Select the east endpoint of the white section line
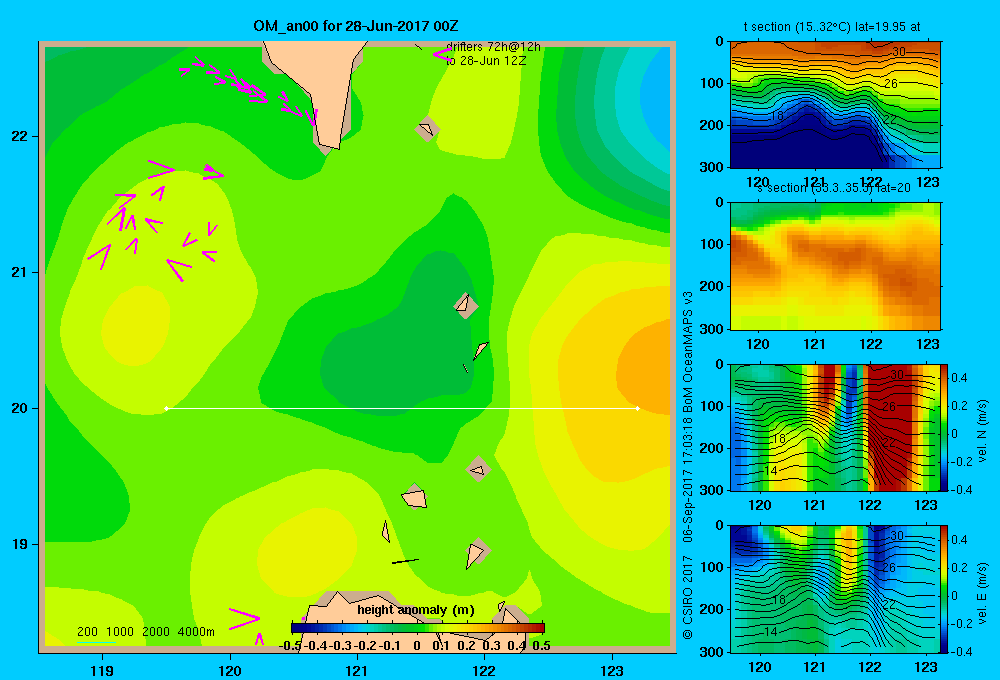This screenshot has width=1000, height=680. click(x=638, y=408)
